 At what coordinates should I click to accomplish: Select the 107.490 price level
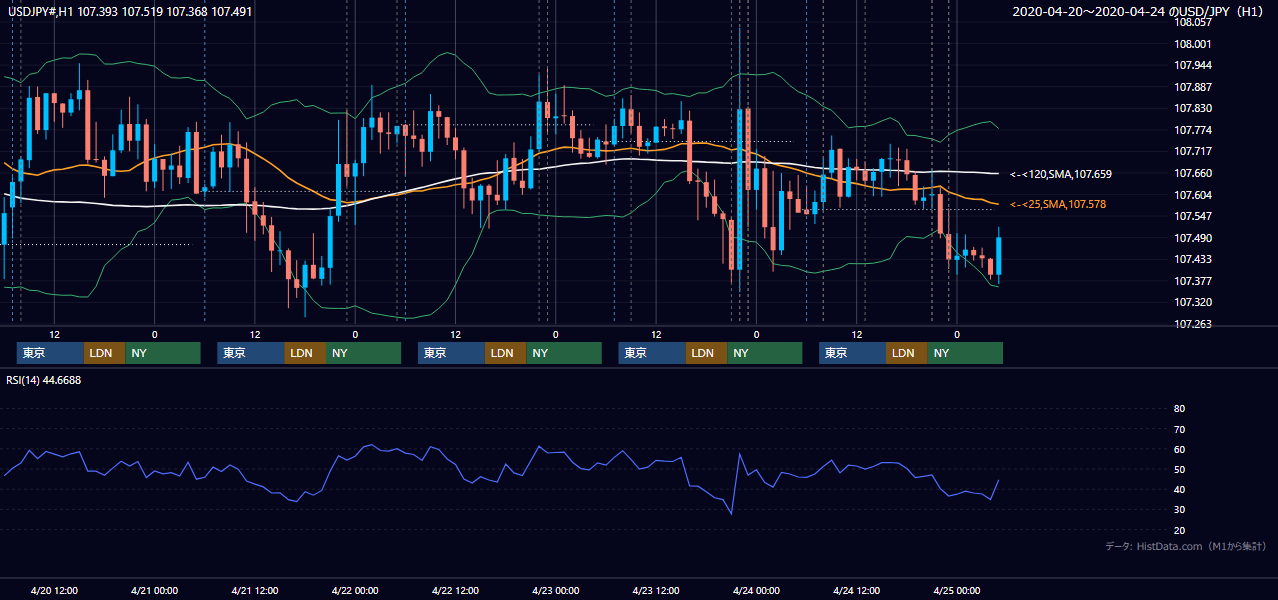(1192, 238)
